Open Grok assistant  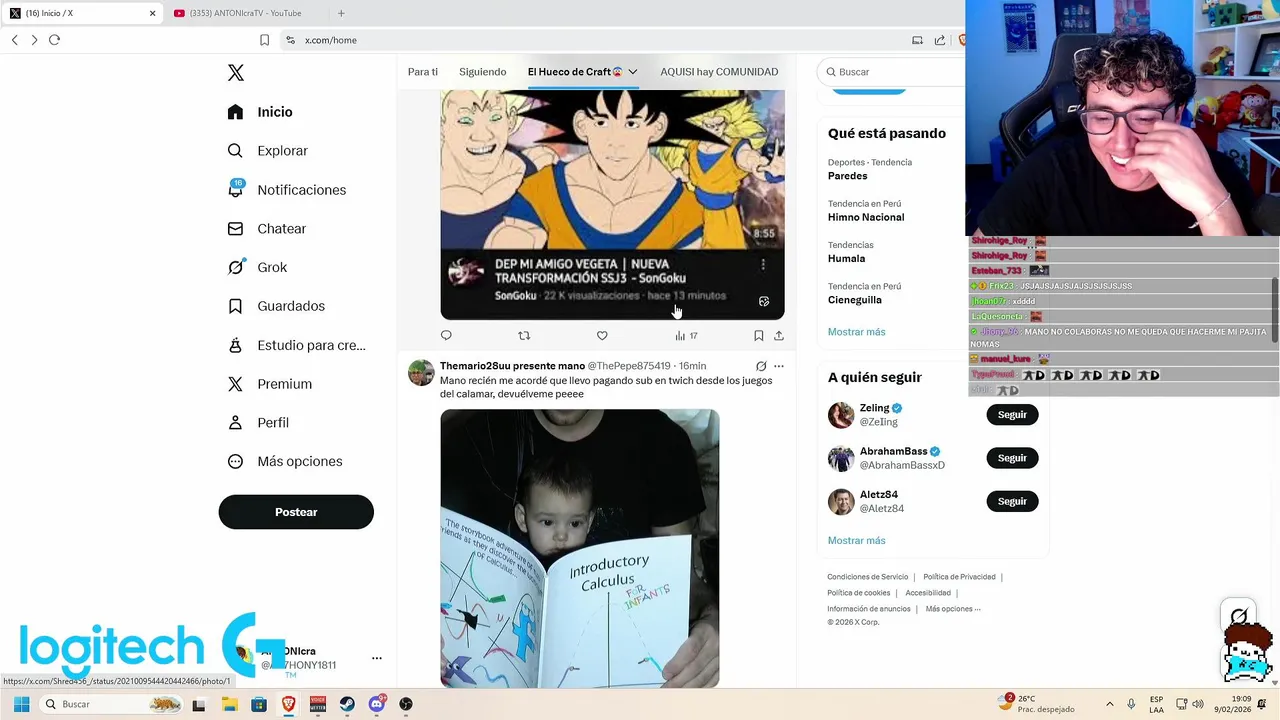pyautogui.click(x=257, y=267)
